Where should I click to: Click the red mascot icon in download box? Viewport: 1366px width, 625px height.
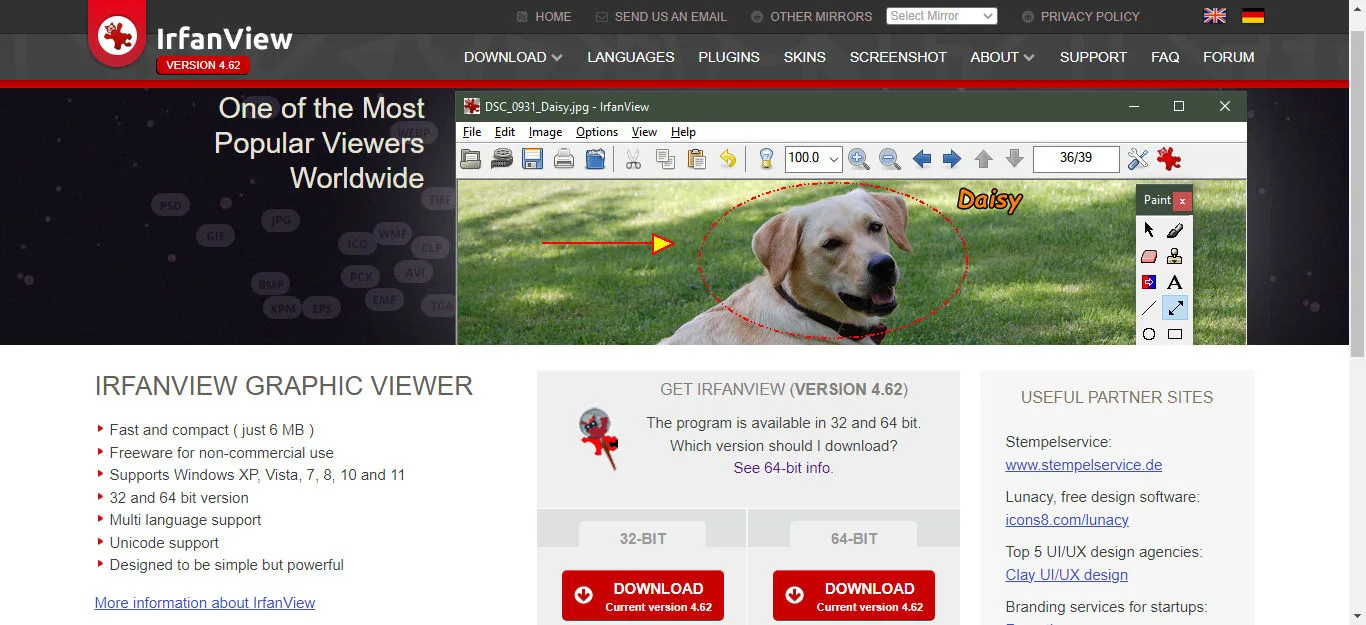[x=598, y=438]
